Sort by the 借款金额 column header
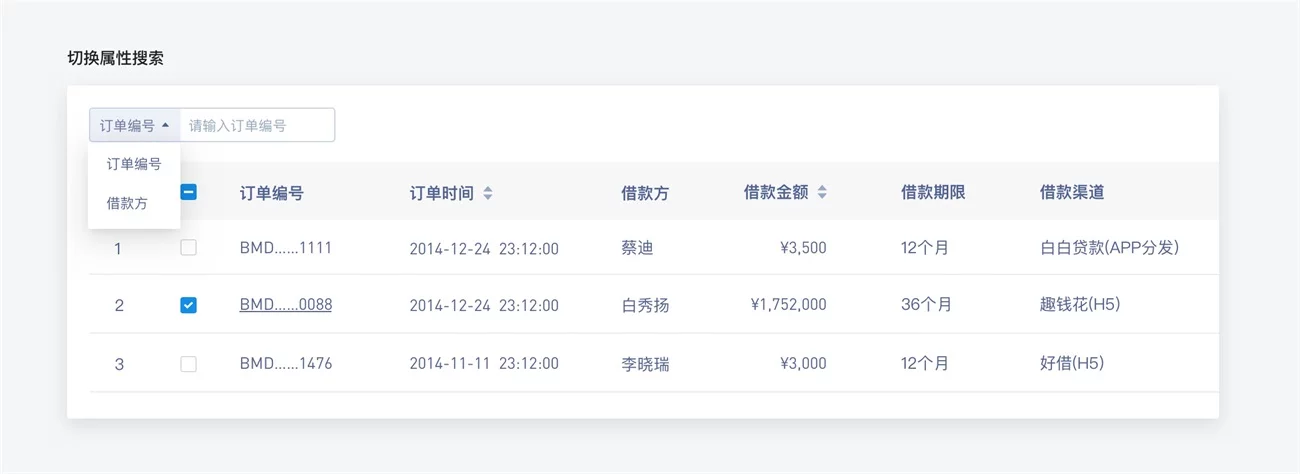Viewport: 1300px width, 474px height. [x=775, y=193]
